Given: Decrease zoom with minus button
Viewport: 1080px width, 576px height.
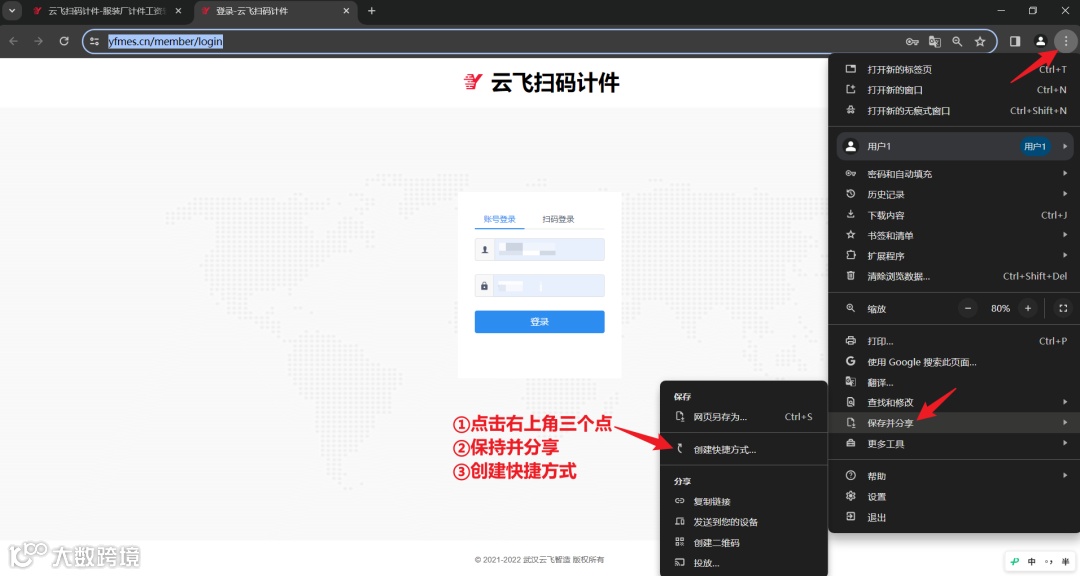Looking at the screenshot, I should (968, 308).
